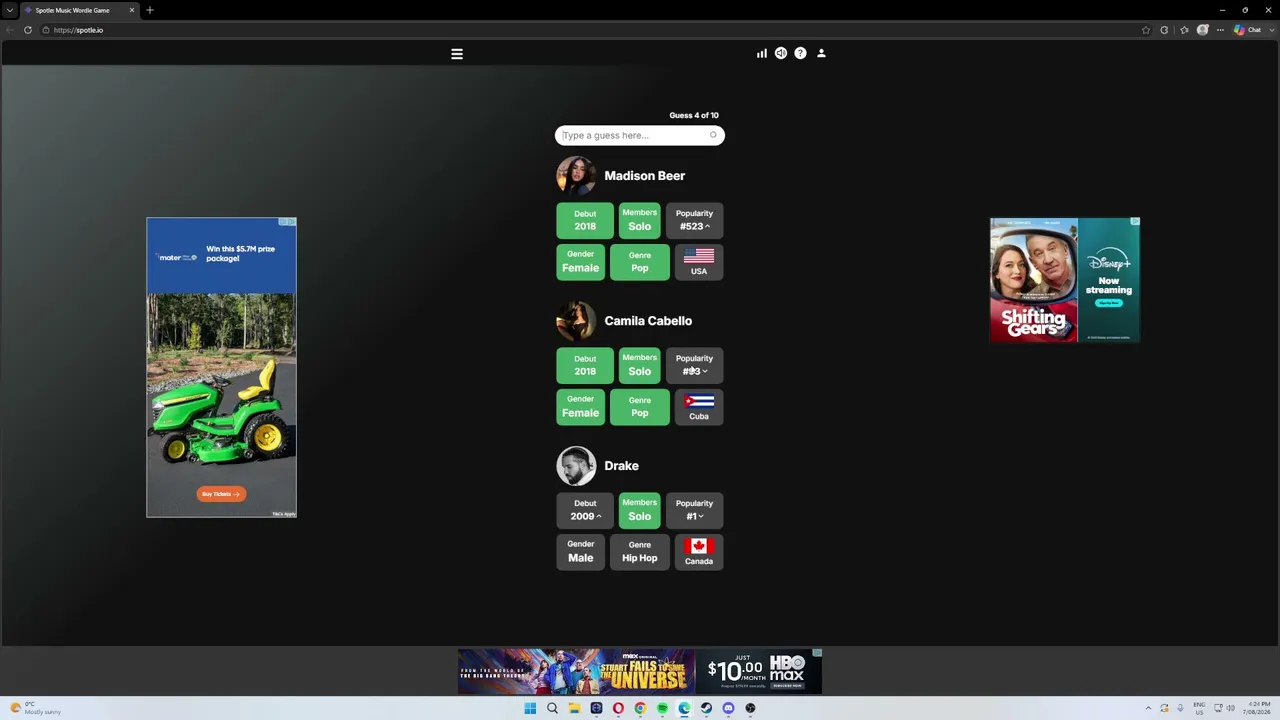Close the HBO Max banner ad
The width and height of the screenshot is (1280, 720).
point(817,653)
